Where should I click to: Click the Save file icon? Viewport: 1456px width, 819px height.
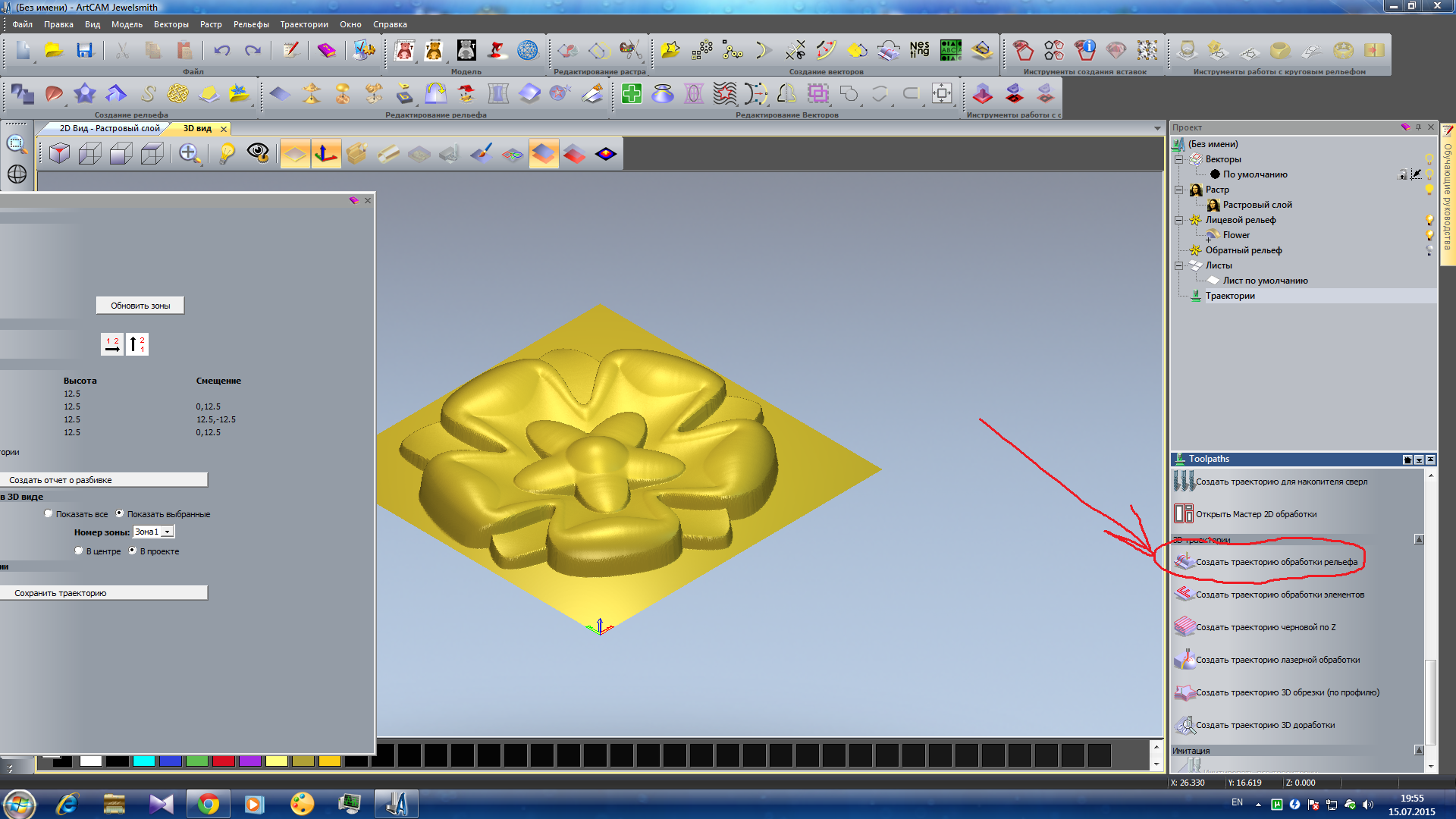(84, 51)
